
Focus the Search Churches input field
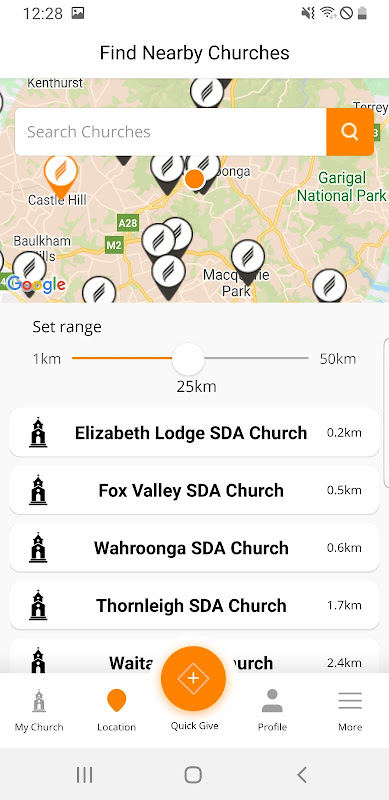click(171, 132)
